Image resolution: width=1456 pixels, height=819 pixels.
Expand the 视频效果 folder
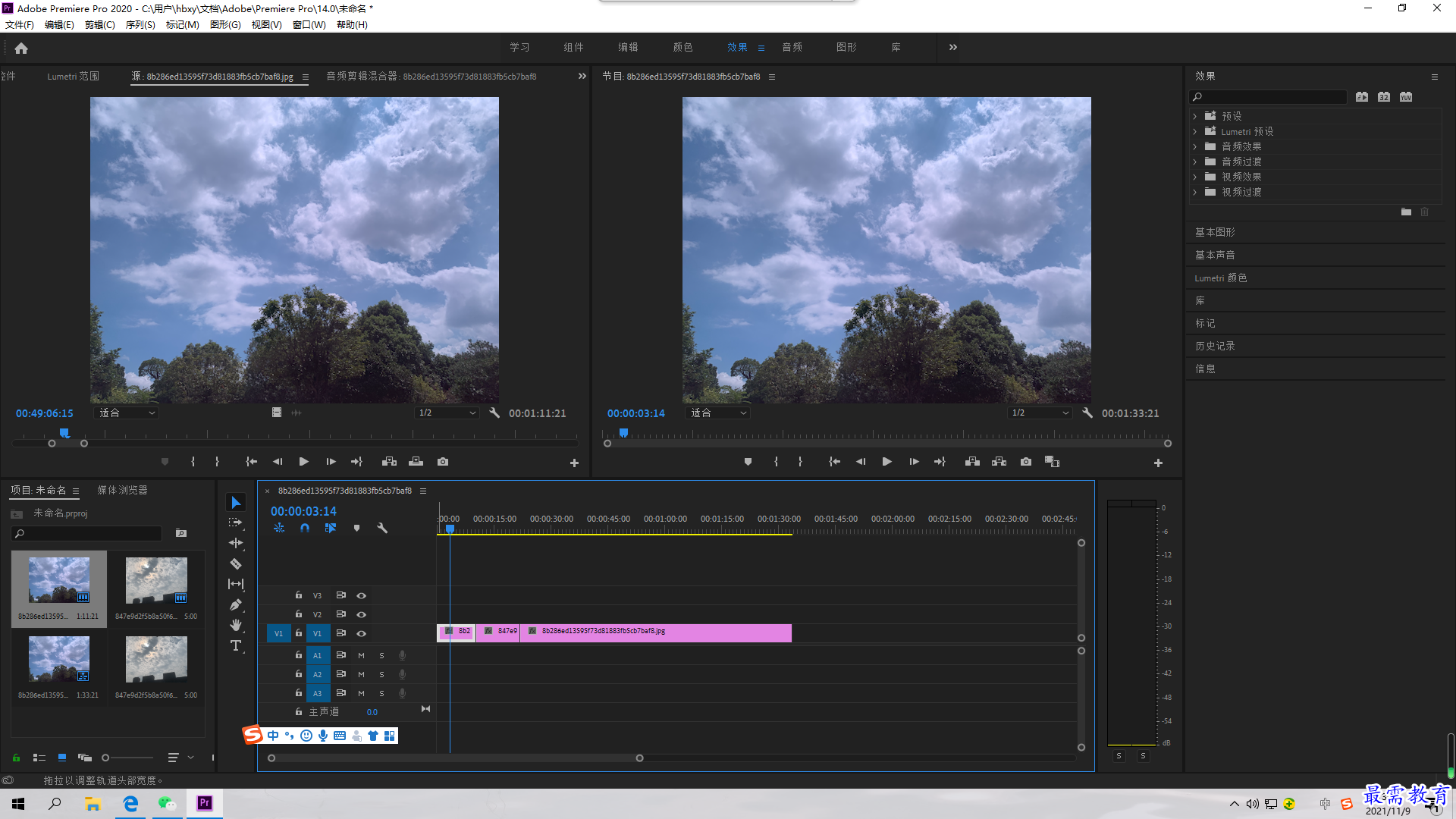[1194, 177]
